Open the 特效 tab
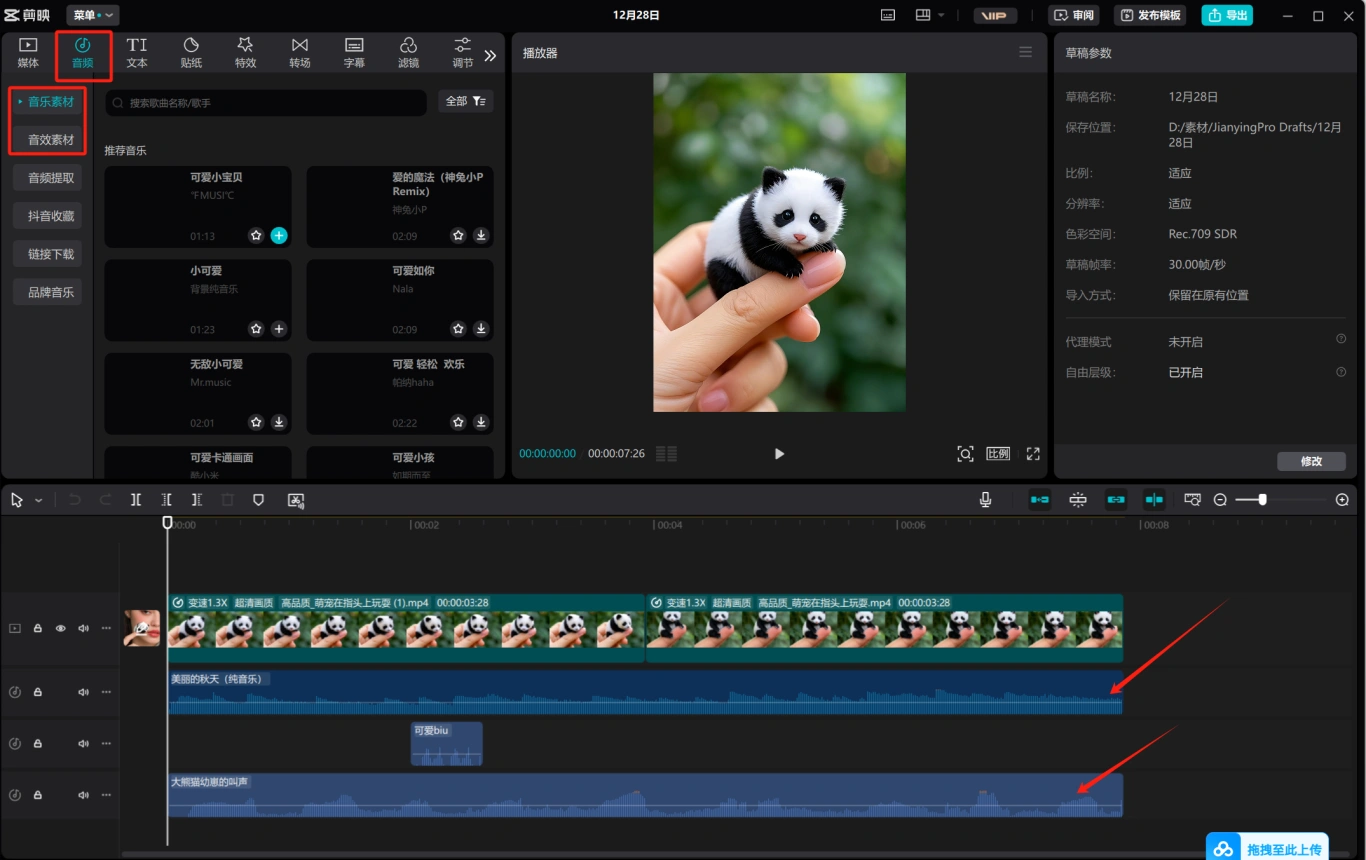1366x860 pixels. tap(245, 53)
